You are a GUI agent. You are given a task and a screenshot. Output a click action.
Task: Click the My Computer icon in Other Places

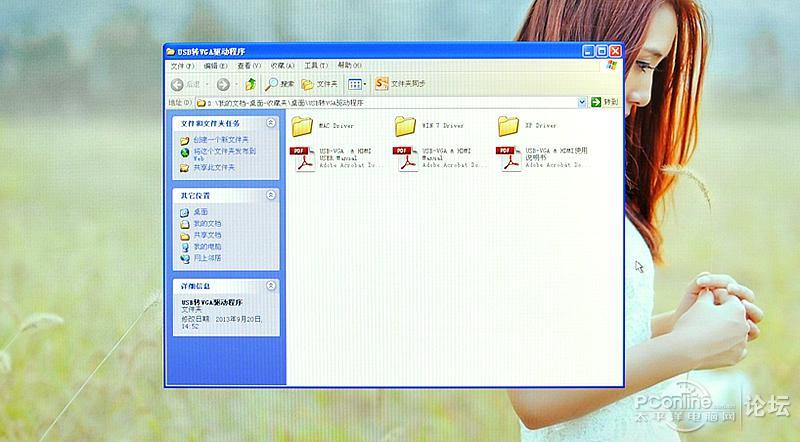[x=185, y=247]
